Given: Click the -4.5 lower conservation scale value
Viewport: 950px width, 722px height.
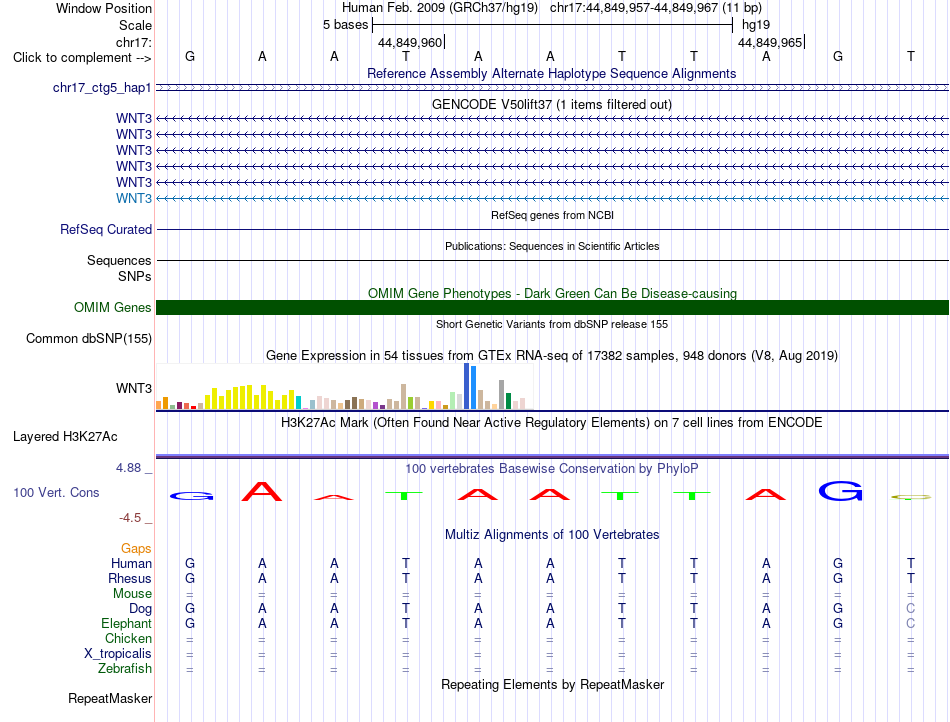Looking at the screenshot, I should pos(130,518).
